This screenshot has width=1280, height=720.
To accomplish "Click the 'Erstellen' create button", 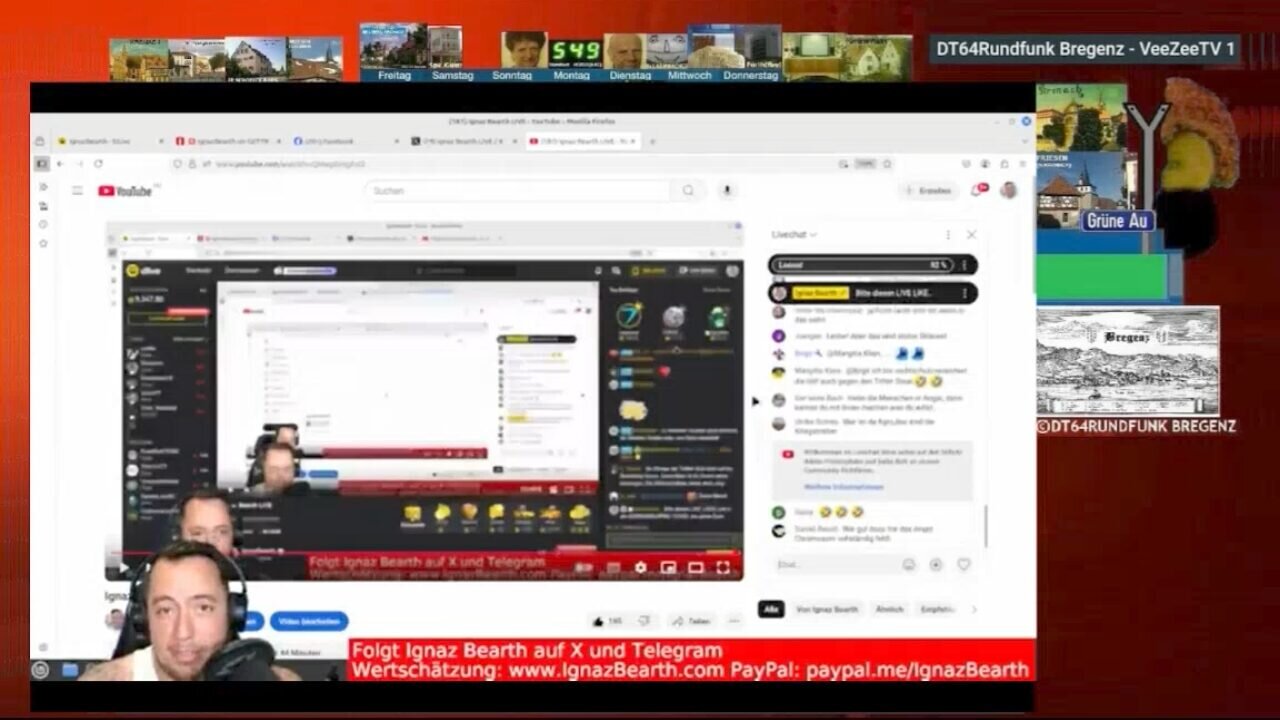I will [x=929, y=190].
